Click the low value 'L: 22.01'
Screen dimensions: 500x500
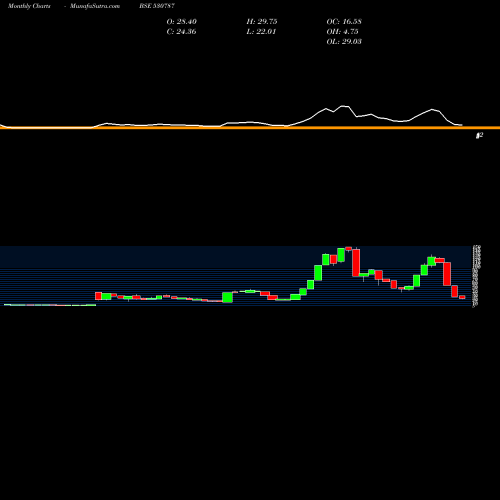pos(261,32)
